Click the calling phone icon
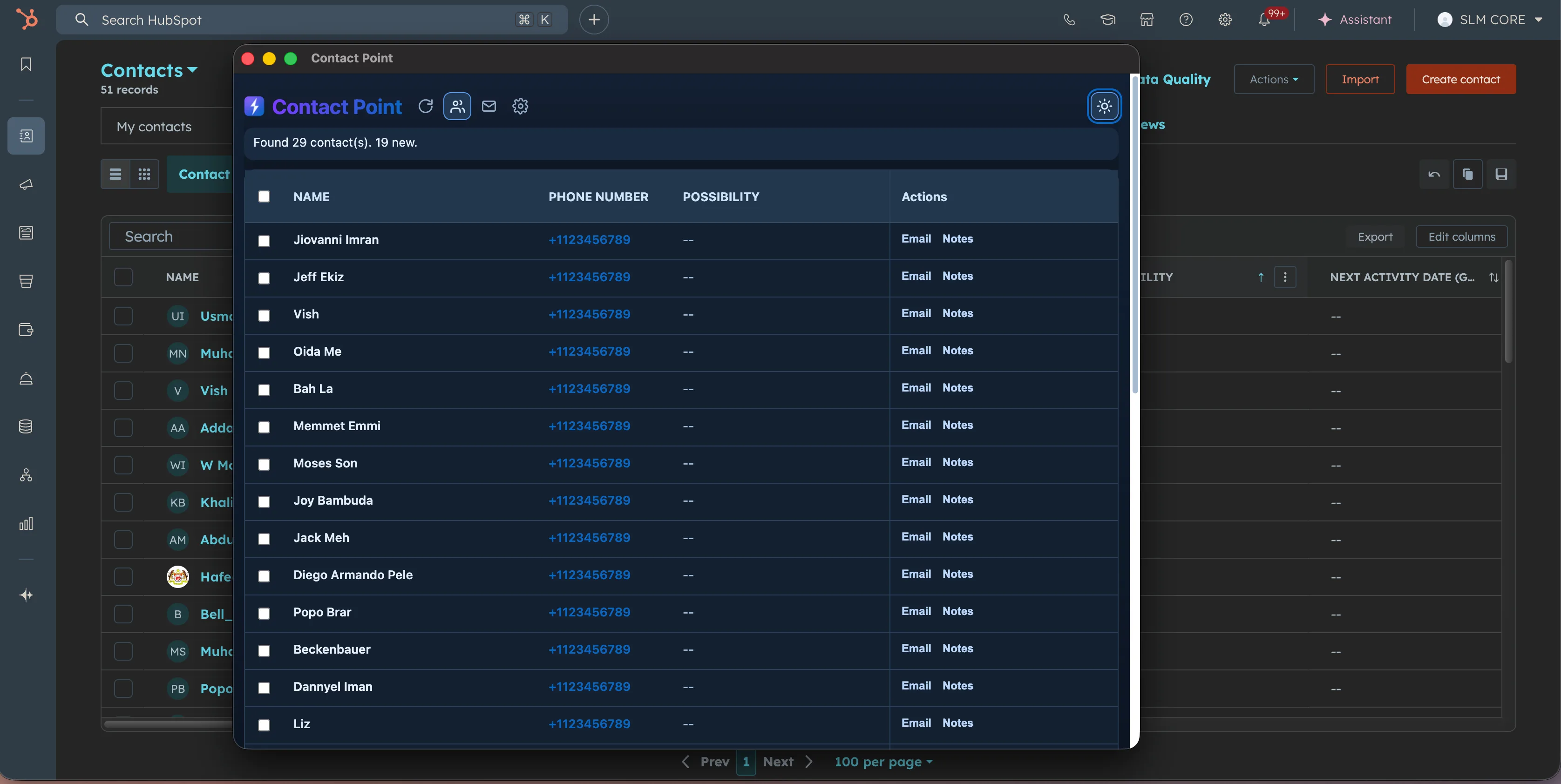This screenshot has height=784, width=1561. coord(1069,20)
